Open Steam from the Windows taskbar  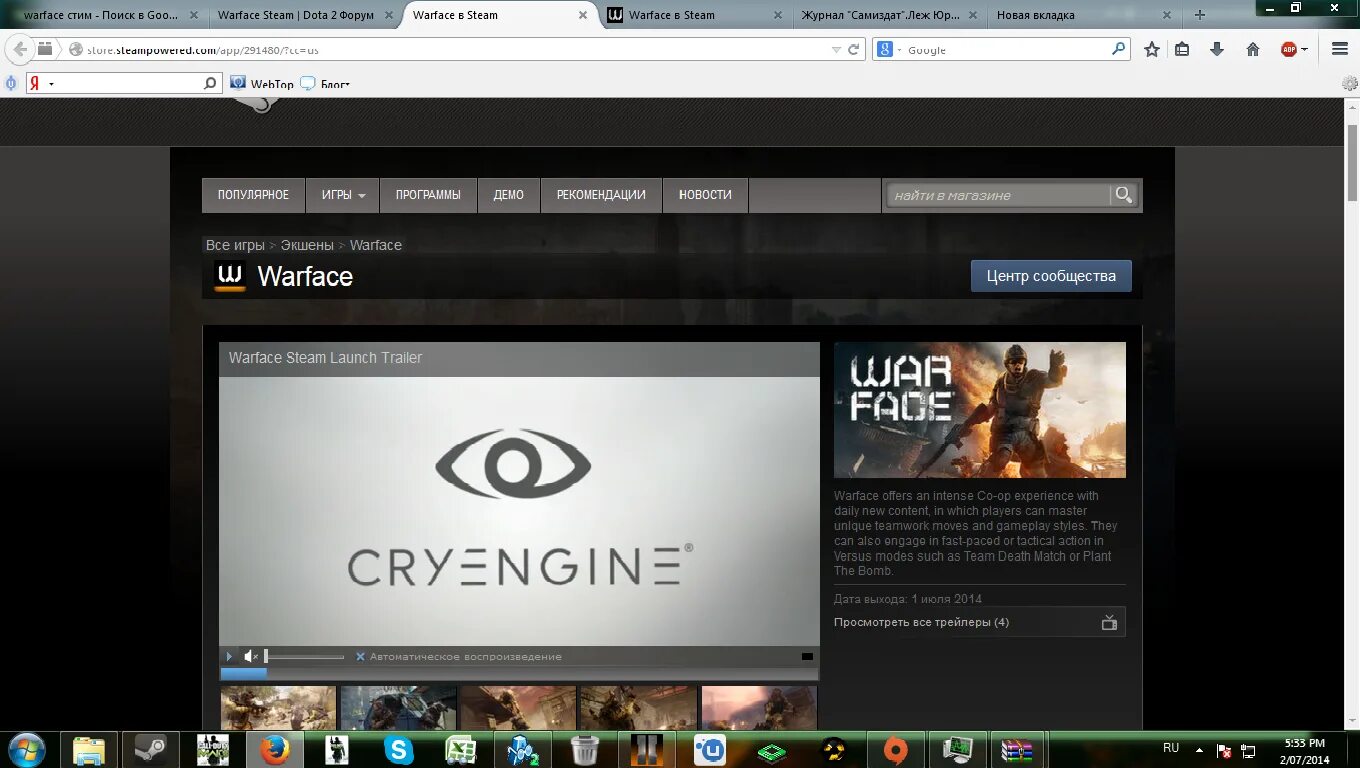click(151, 749)
